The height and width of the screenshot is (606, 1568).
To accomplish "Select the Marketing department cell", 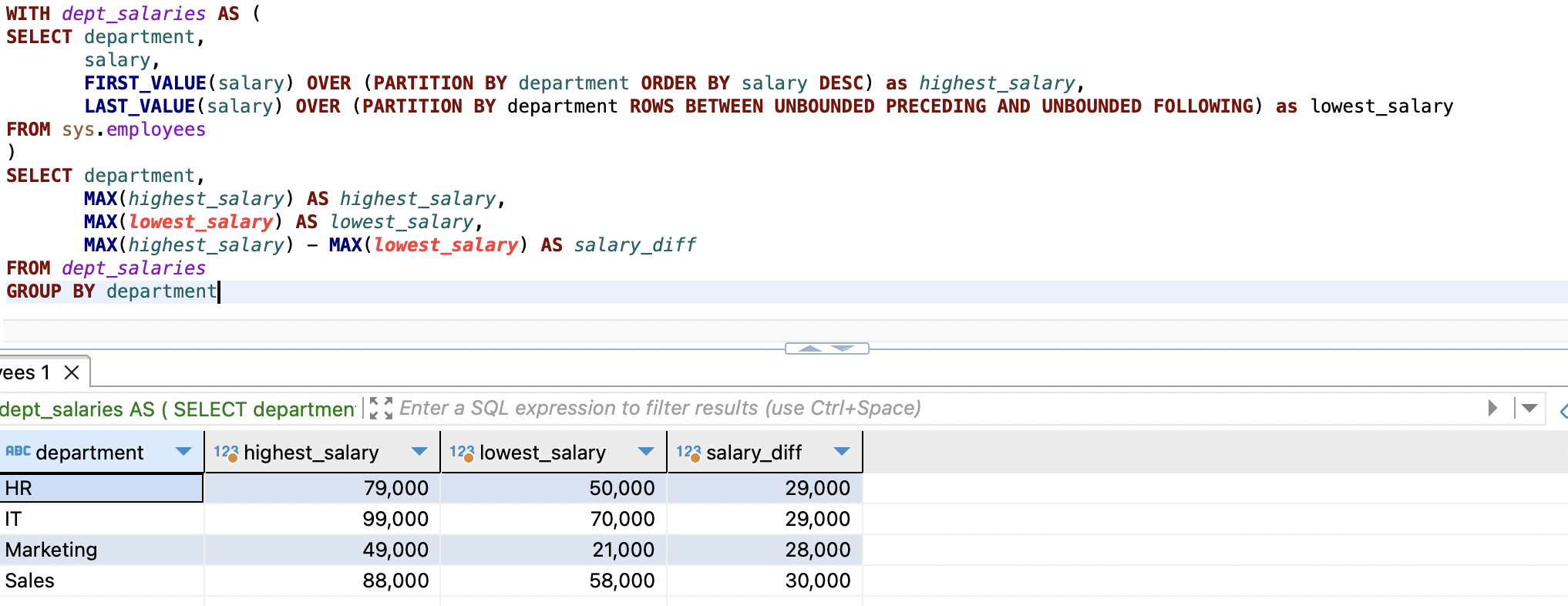I will click(101, 550).
